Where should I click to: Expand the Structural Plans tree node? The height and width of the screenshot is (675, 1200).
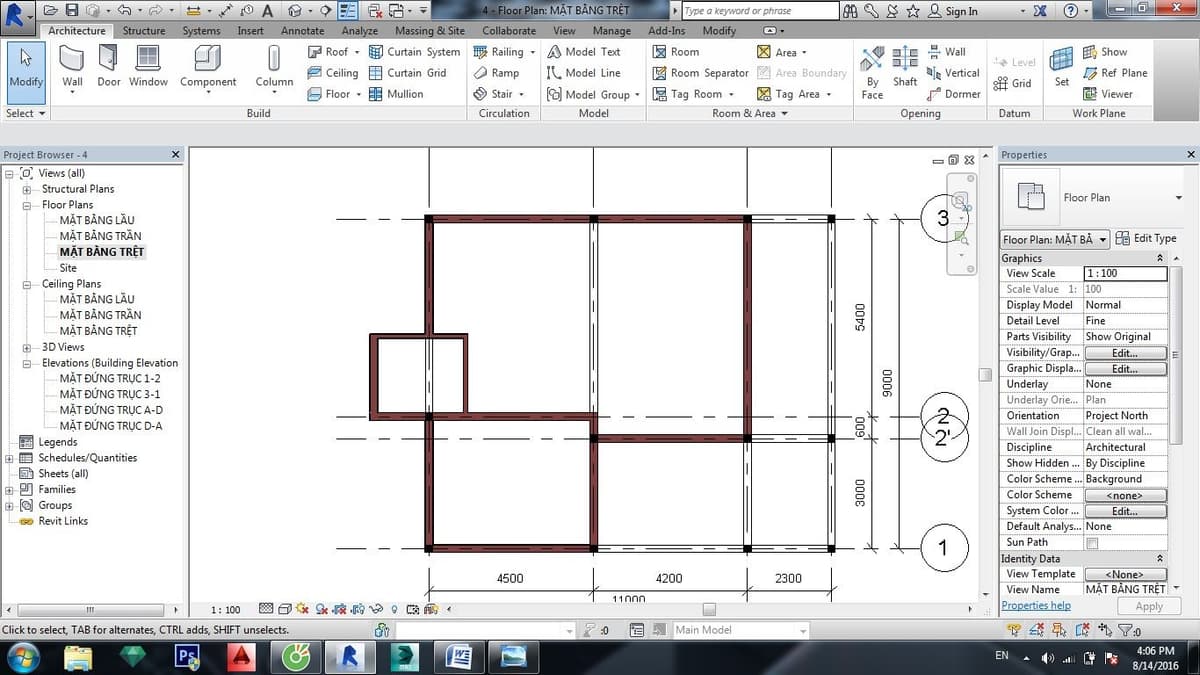(26, 189)
